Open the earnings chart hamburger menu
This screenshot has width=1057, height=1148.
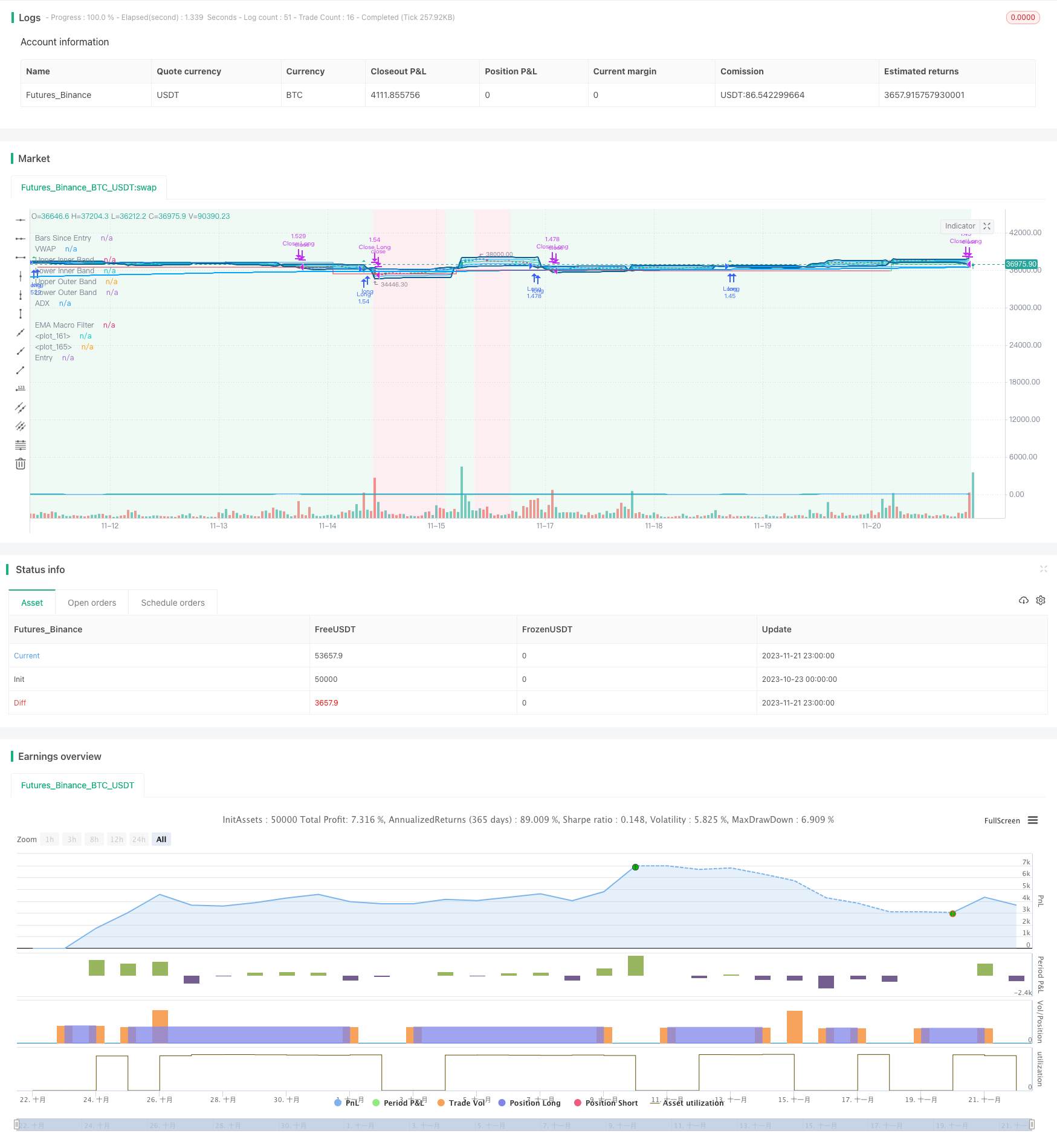click(x=1033, y=820)
